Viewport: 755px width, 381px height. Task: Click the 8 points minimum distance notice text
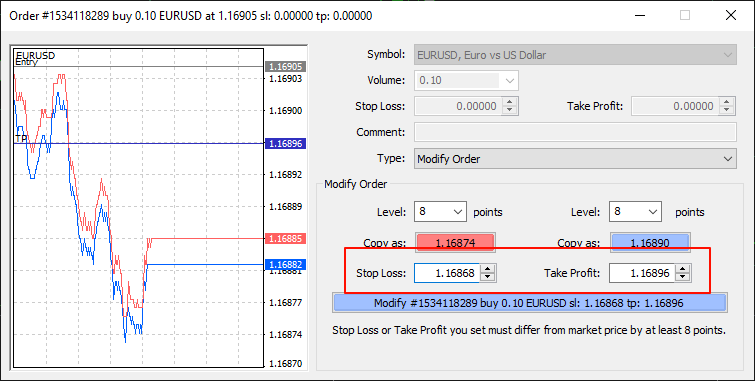click(529, 330)
